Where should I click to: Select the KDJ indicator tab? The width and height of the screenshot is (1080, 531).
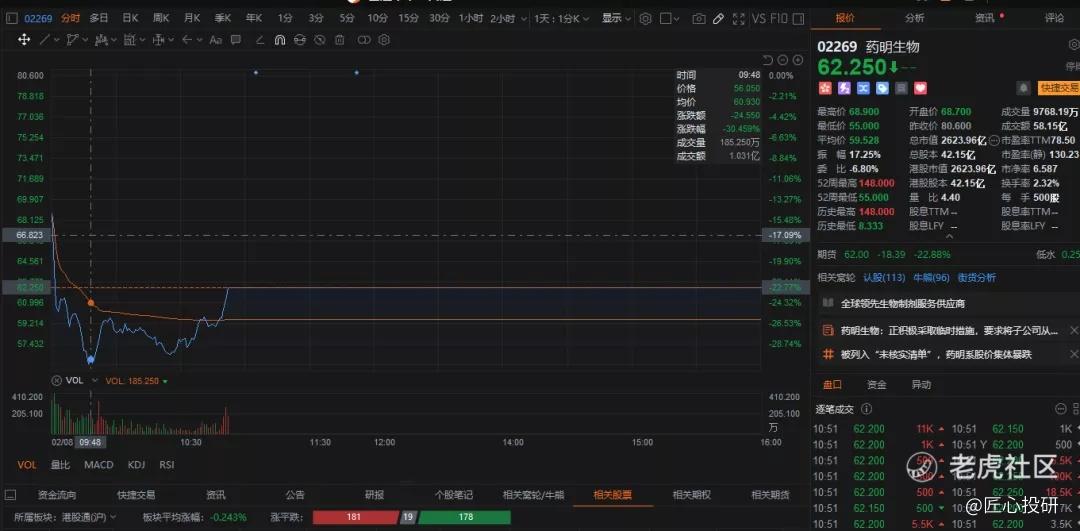click(135, 465)
